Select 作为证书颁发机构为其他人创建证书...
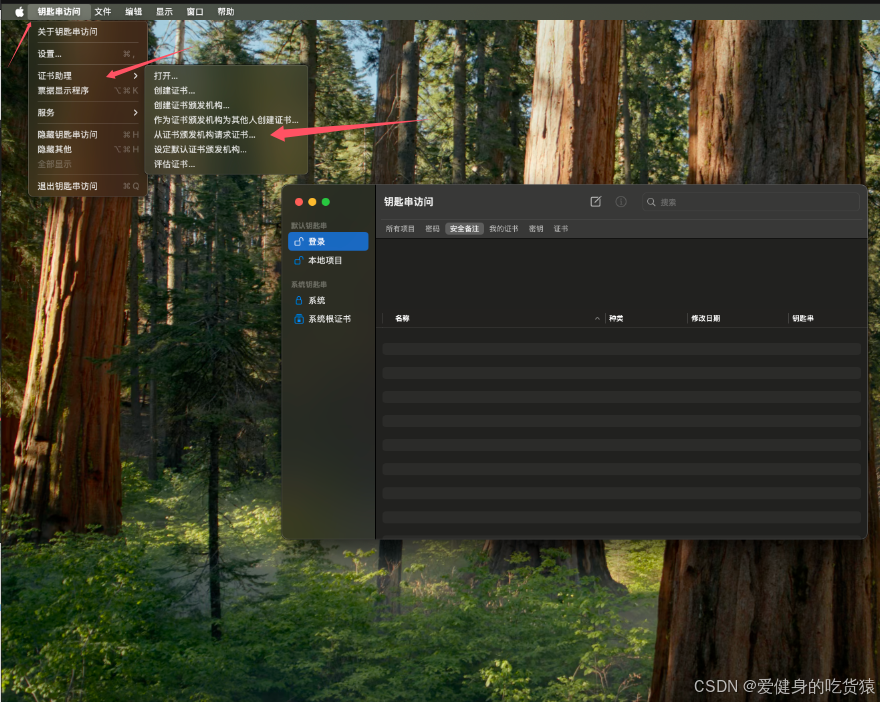The image size is (880, 702). coord(226,120)
